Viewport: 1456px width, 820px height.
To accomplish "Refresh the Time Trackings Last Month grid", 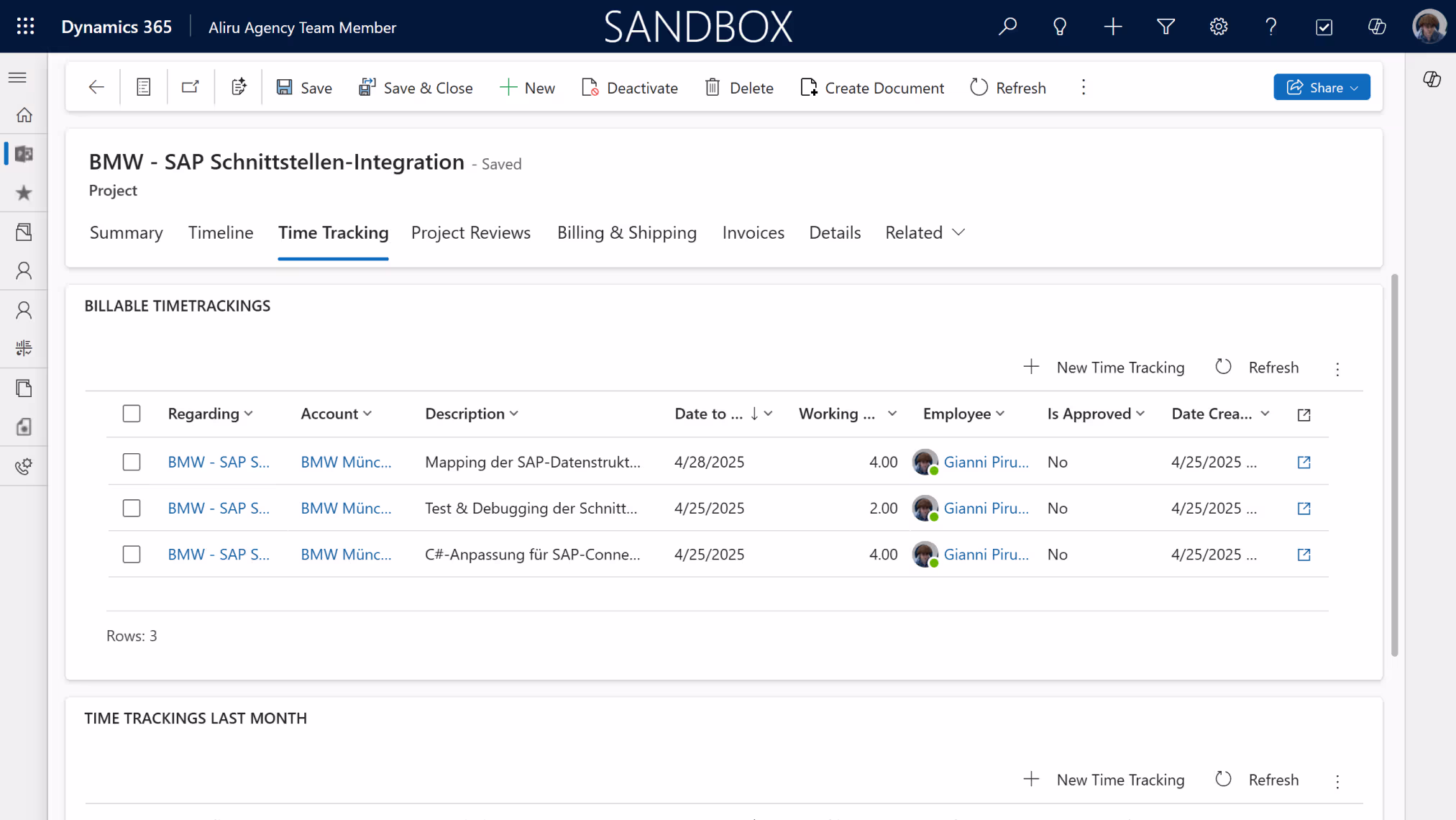I will 1258,780.
